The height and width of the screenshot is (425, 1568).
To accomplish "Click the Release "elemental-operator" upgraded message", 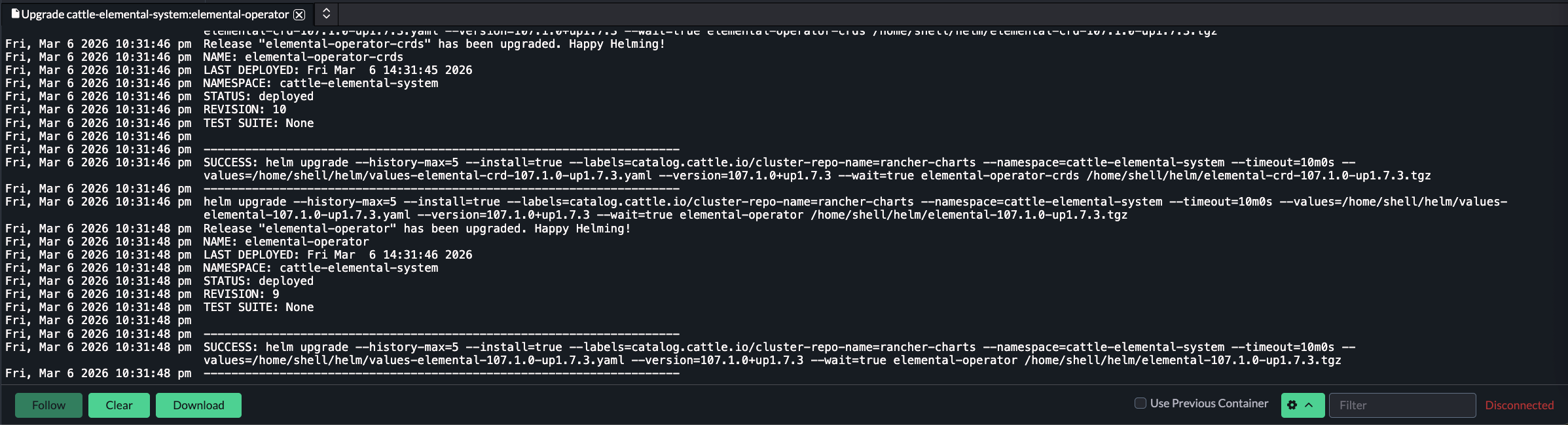I will coord(416,229).
